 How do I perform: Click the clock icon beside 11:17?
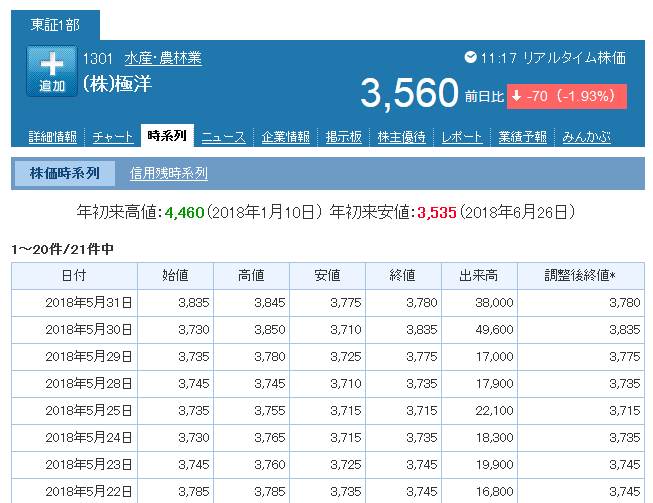click(x=471, y=57)
